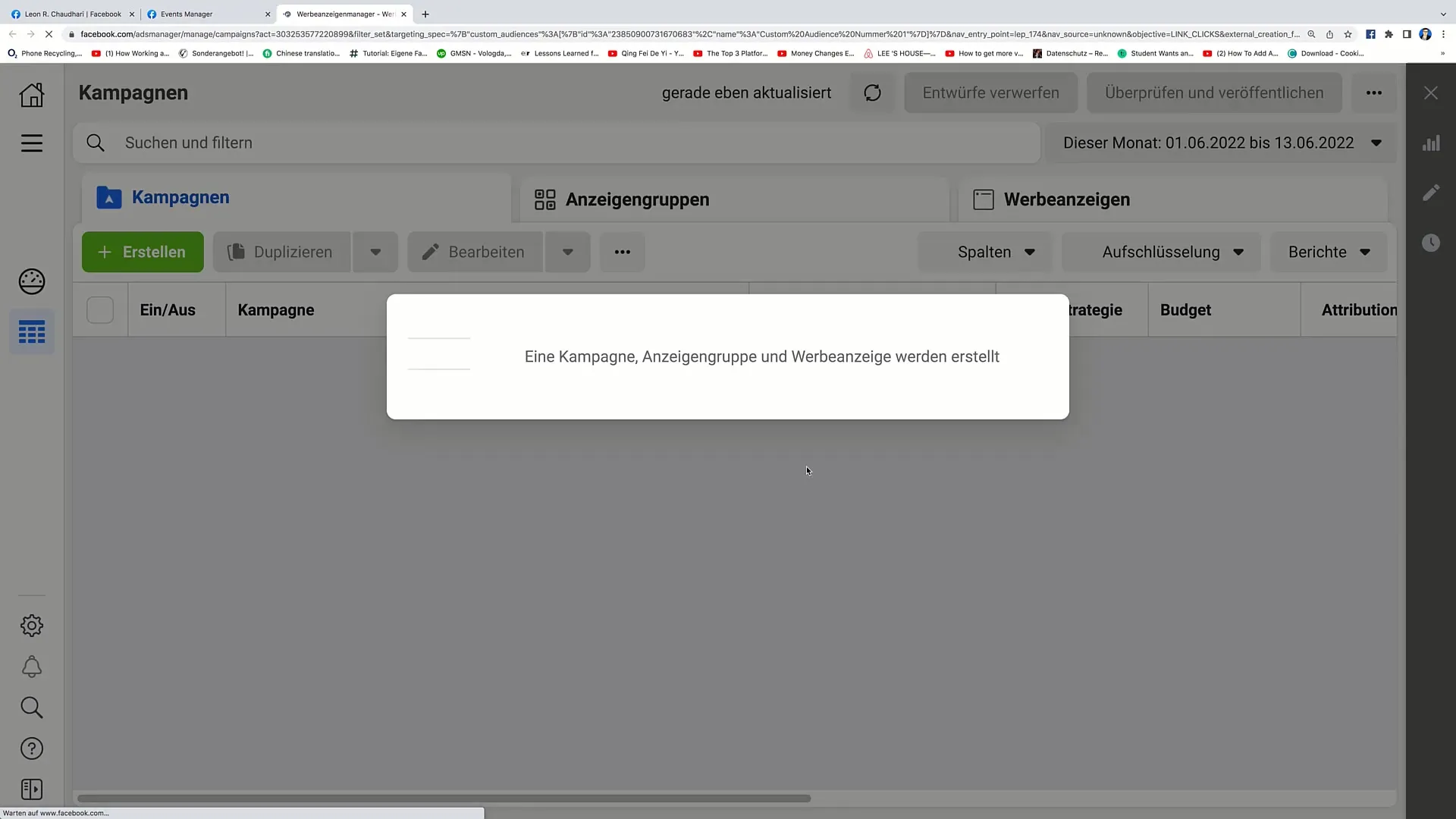This screenshot has height=819, width=1456.
Task: Sort by the Budget column header
Action: click(1185, 309)
